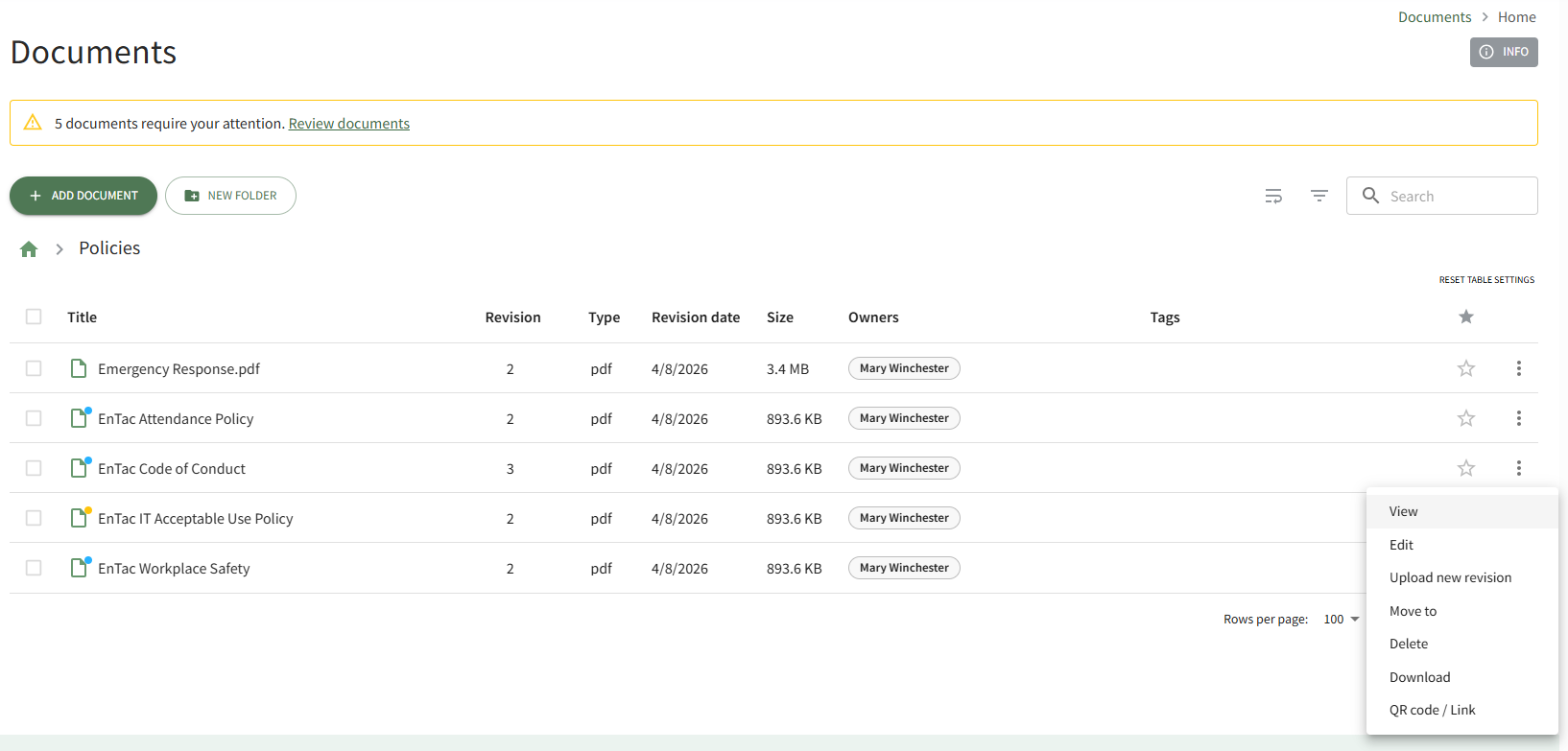Select Download in the context menu

[1419, 677]
